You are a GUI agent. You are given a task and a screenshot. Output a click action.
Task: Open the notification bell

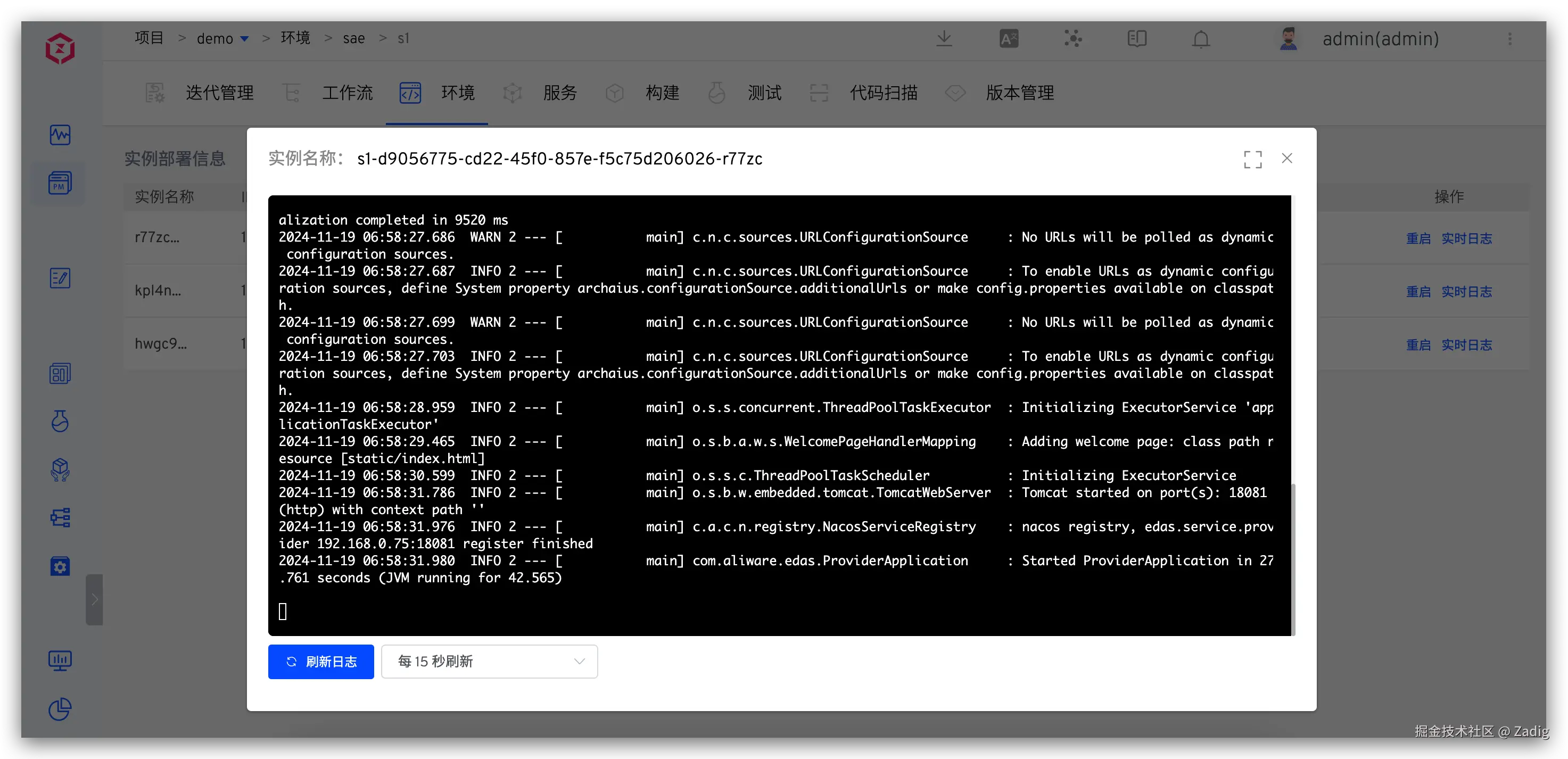[1200, 39]
